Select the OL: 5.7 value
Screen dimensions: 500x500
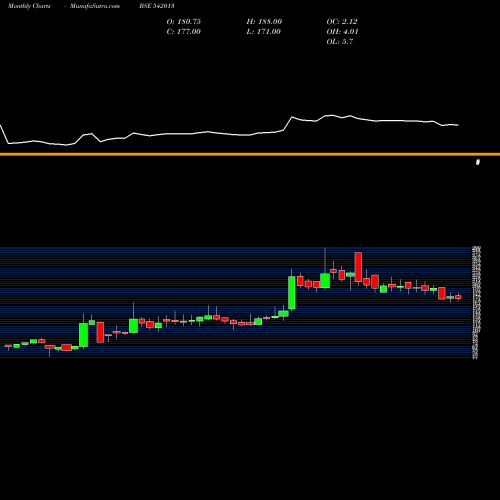(x=340, y=42)
